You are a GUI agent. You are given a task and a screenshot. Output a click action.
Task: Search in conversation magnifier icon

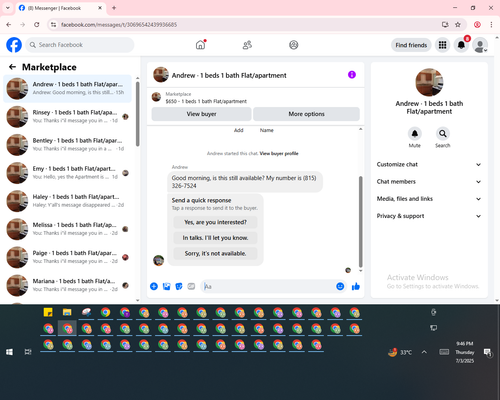[443, 134]
